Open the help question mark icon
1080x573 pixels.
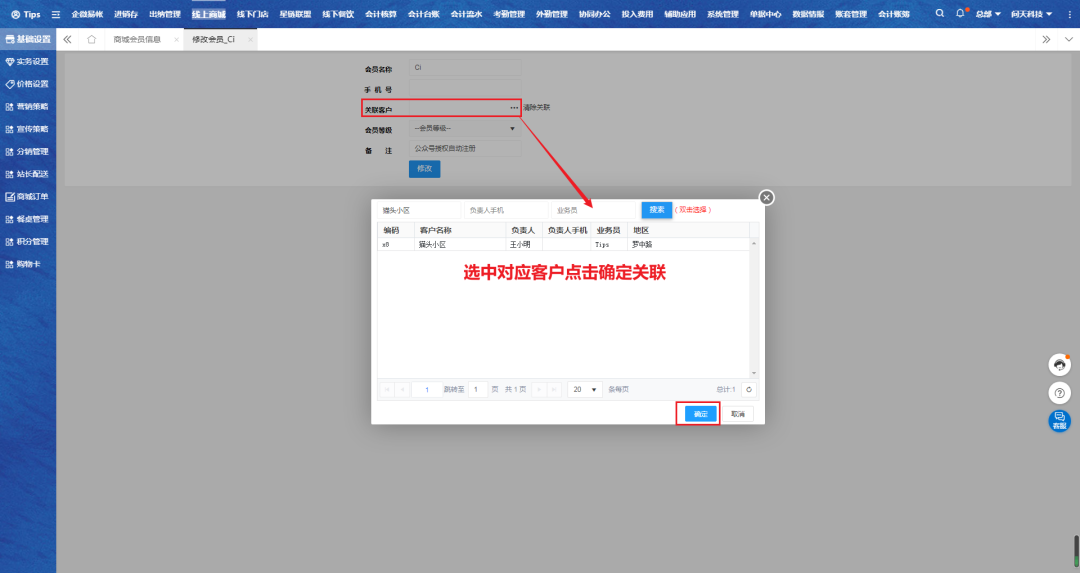[1059, 393]
